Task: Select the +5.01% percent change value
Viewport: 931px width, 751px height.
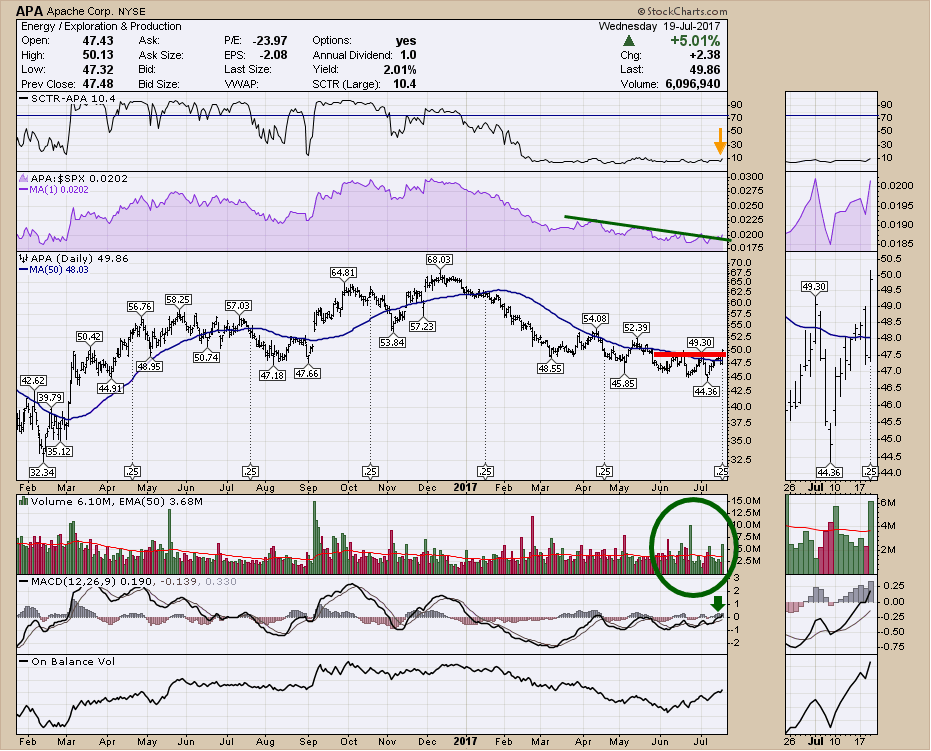Action: (695, 41)
